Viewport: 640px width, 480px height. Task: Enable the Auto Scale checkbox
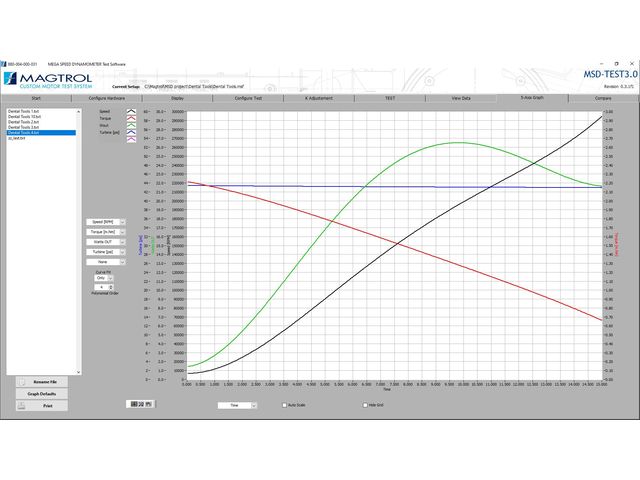coord(283,405)
